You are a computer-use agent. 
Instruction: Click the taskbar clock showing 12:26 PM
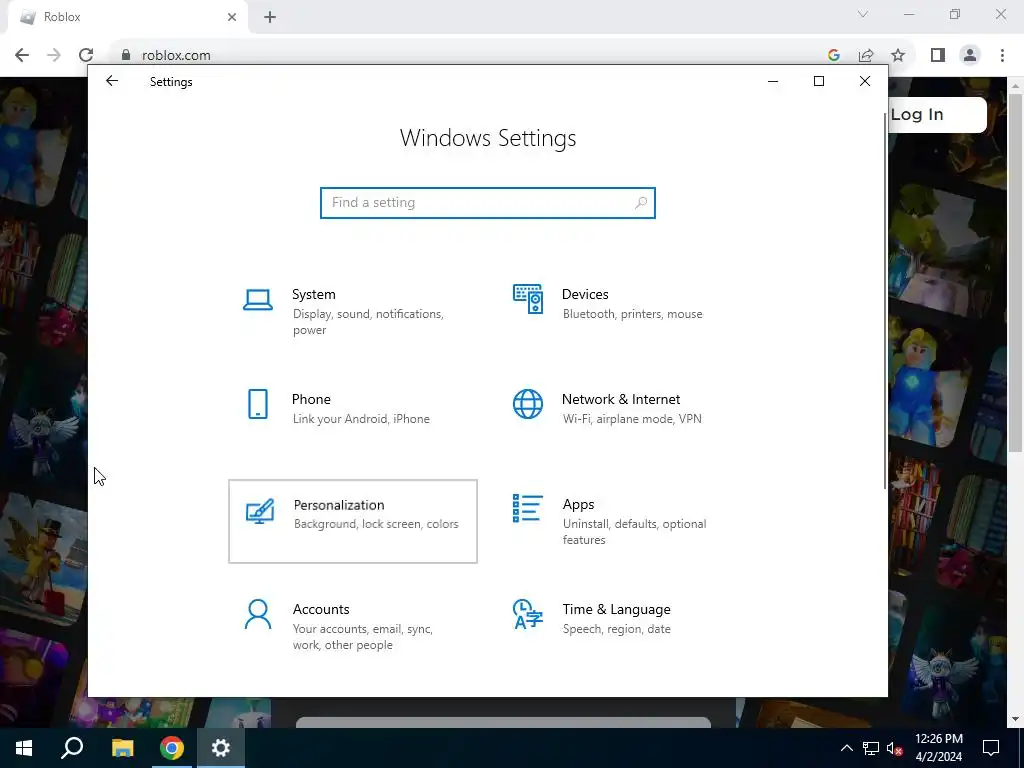tap(938, 748)
